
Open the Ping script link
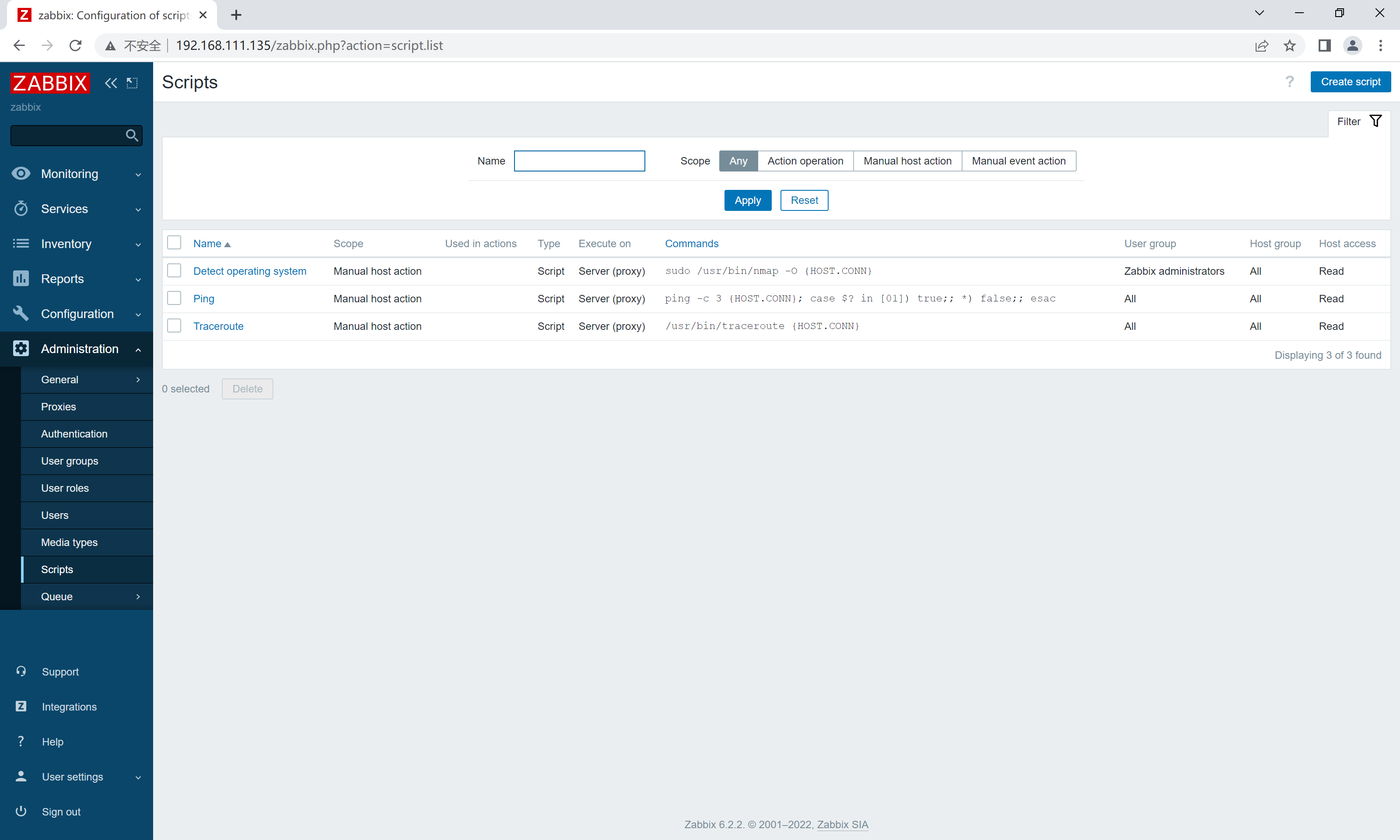[x=204, y=299]
